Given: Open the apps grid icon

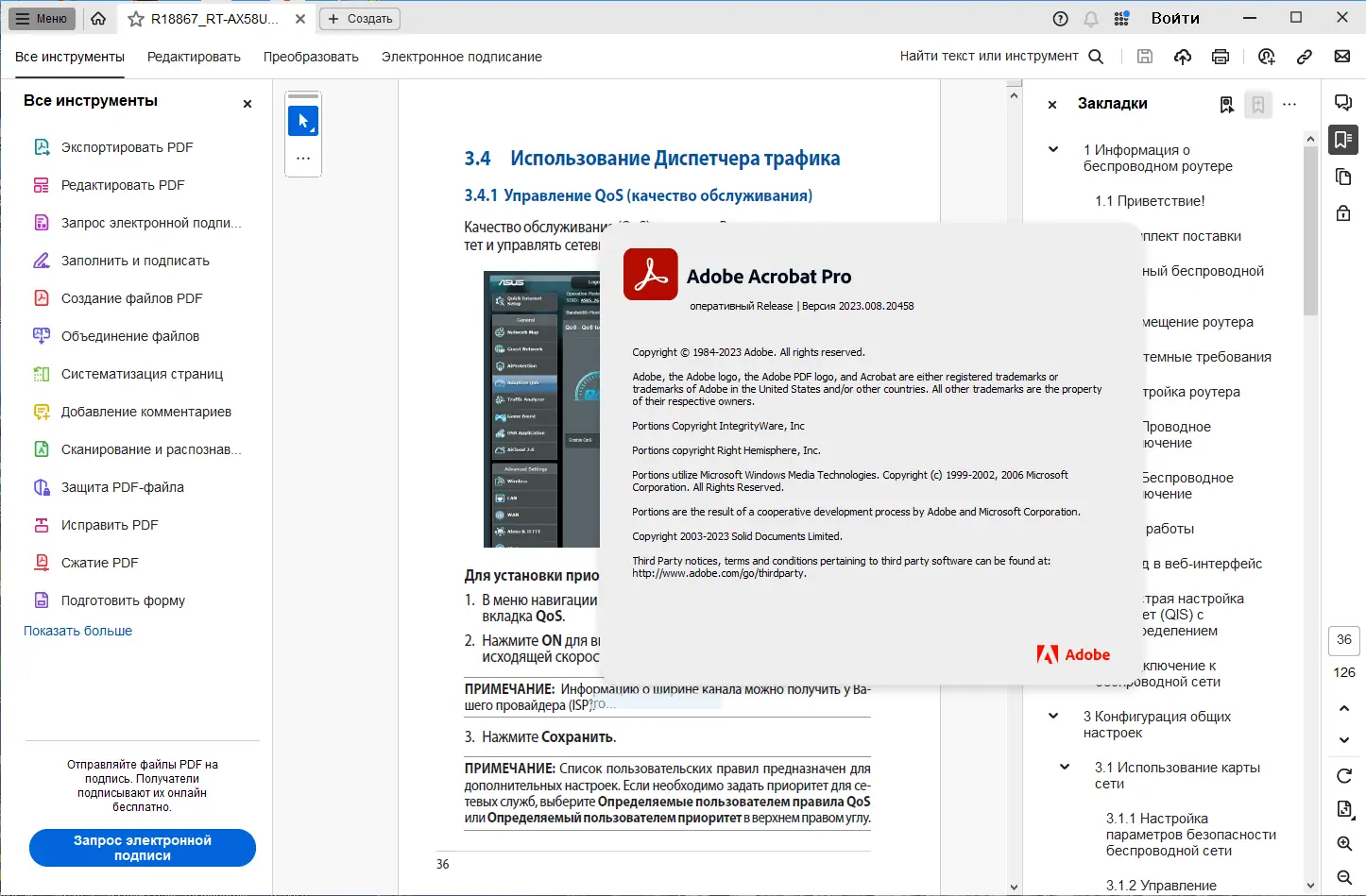Looking at the screenshot, I should coord(1121,18).
